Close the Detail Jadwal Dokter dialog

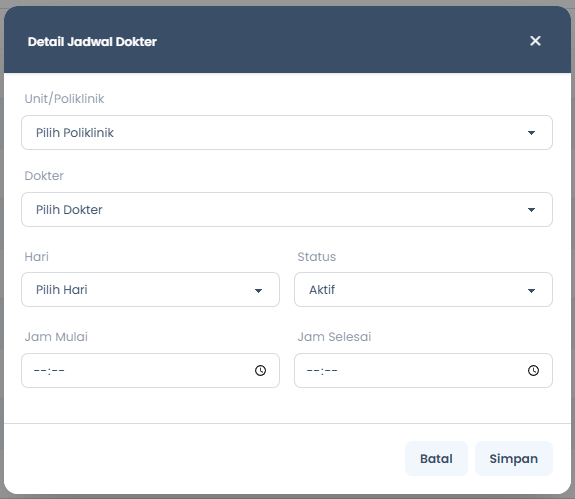click(535, 41)
